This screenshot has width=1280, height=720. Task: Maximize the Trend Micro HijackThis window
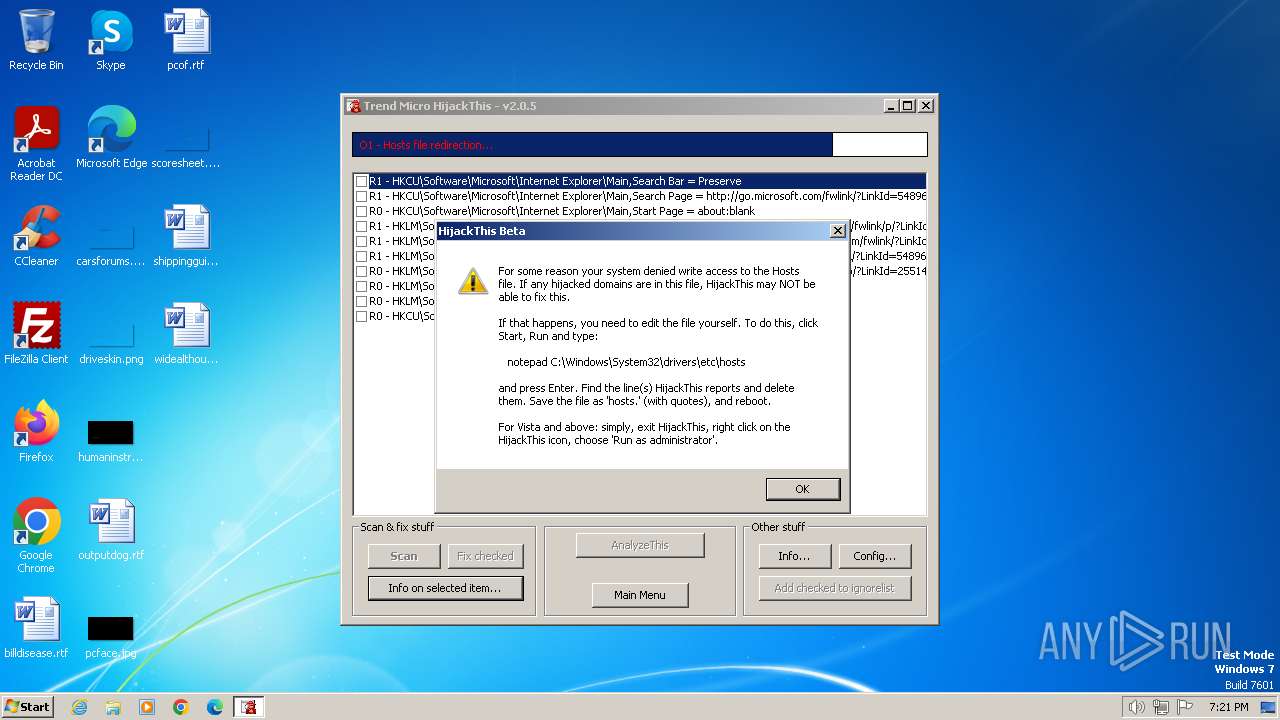[x=908, y=106]
